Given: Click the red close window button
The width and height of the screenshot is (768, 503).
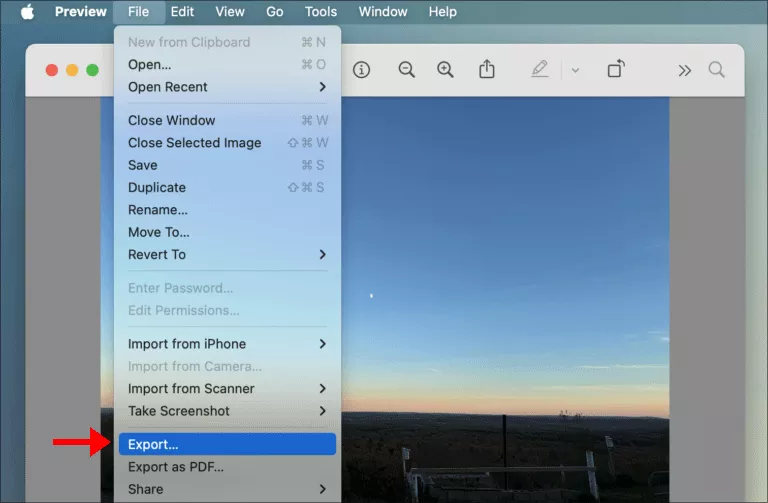Looking at the screenshot, I should coord(52,70).
